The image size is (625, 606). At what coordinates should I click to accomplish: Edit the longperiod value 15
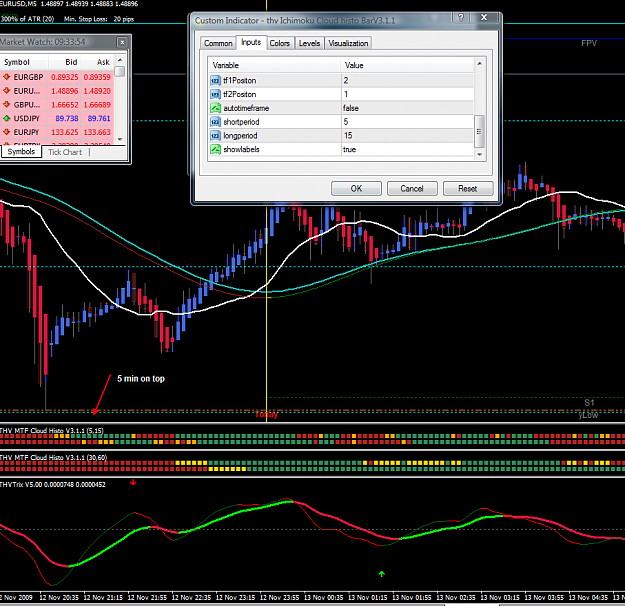point(407,136)
